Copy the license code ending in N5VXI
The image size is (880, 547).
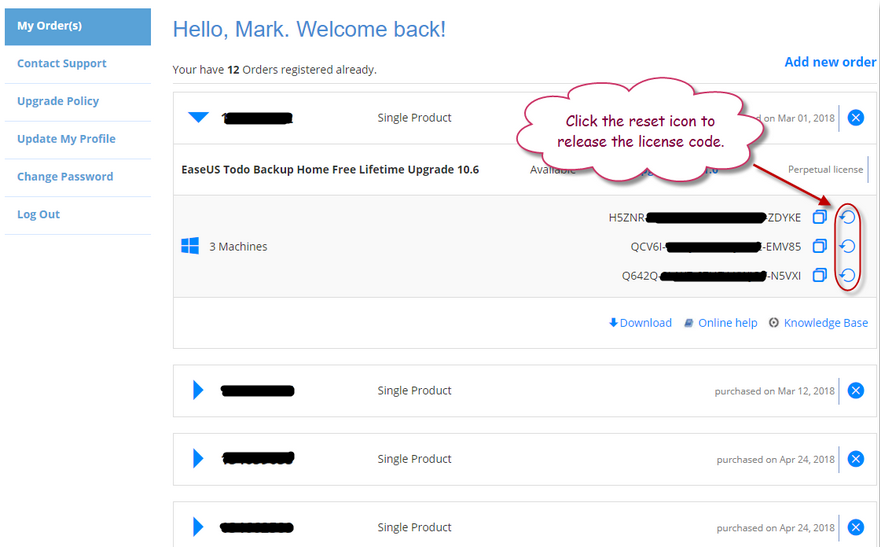click(x=819, y=275)
